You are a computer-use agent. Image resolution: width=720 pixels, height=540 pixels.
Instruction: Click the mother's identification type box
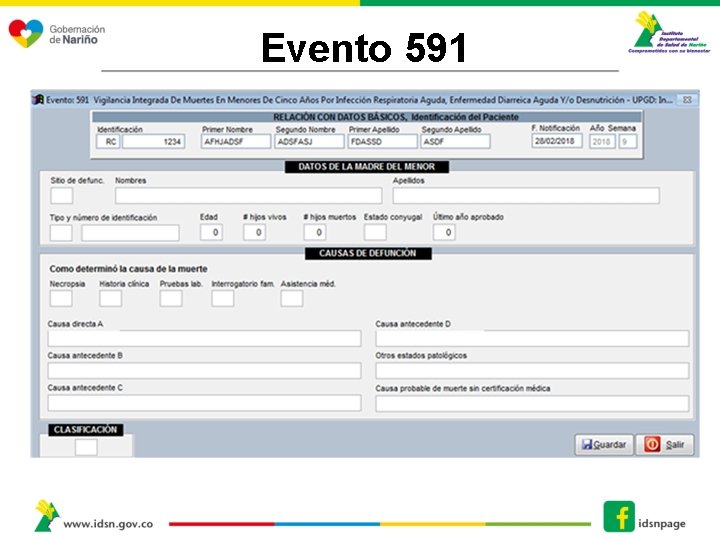click(x=61, y=233)
